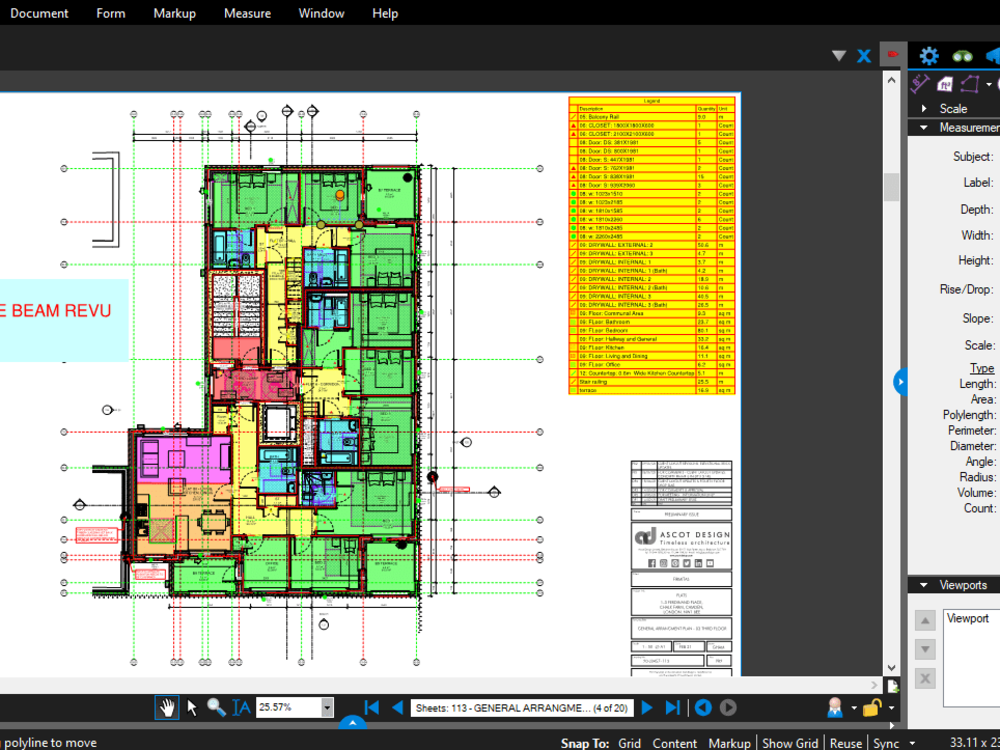Toggle Reuse mode in status bar
Image resolution: width=1000 pixels, height=750 pixels.
pos(846,743)
